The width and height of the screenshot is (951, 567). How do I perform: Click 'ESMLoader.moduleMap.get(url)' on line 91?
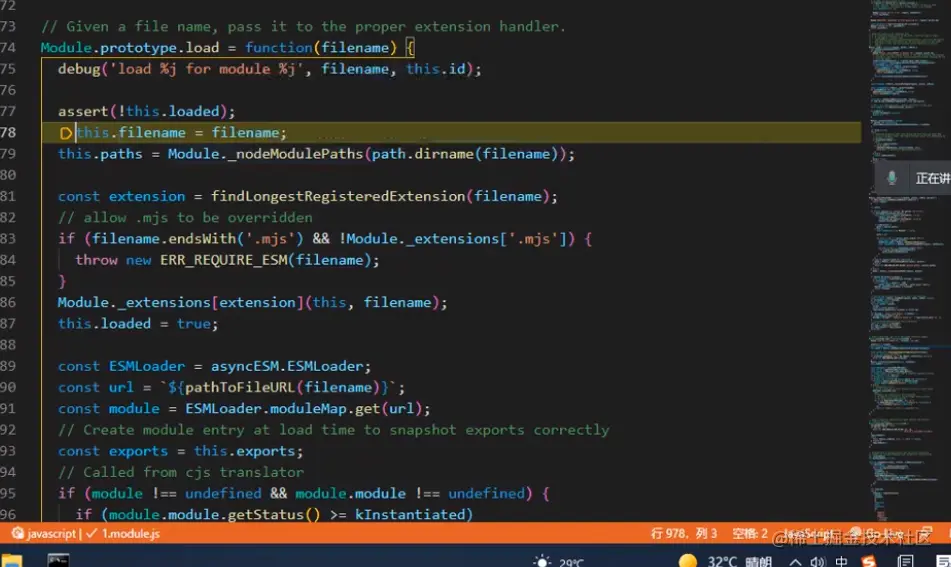coord(303,408)
